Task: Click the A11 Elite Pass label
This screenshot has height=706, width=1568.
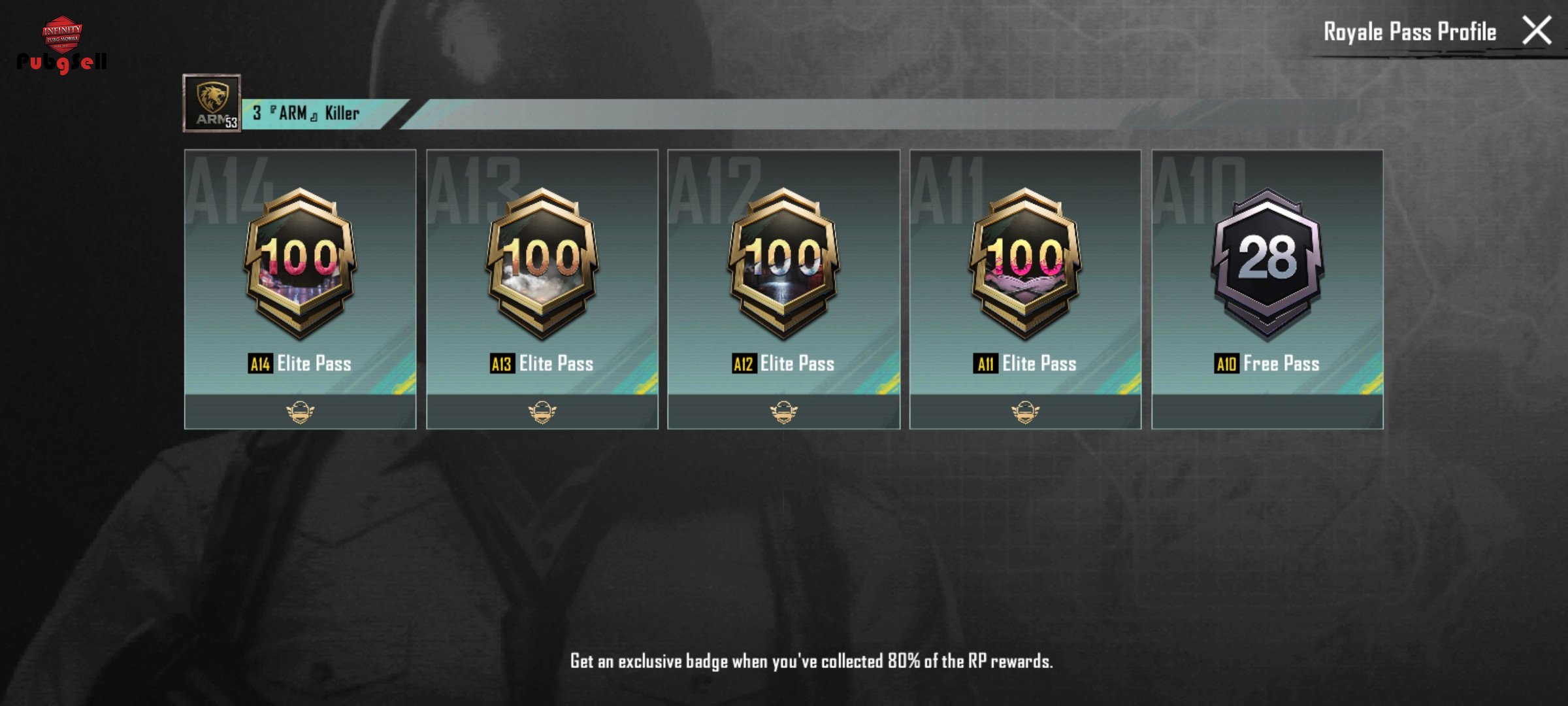Action: click(x=1025, y=363)
